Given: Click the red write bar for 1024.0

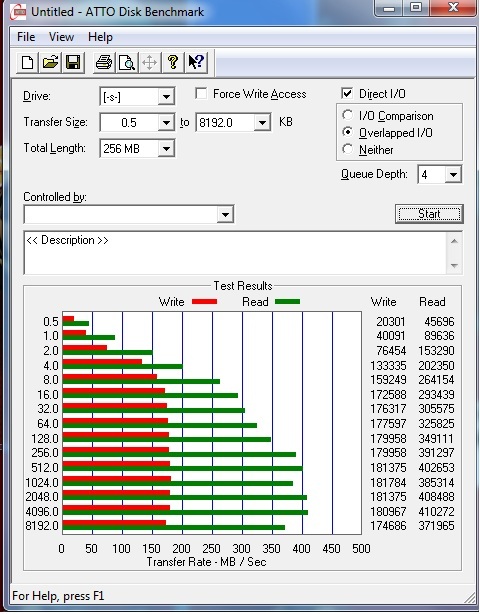Looking at the screenshot, I should 117,479.
